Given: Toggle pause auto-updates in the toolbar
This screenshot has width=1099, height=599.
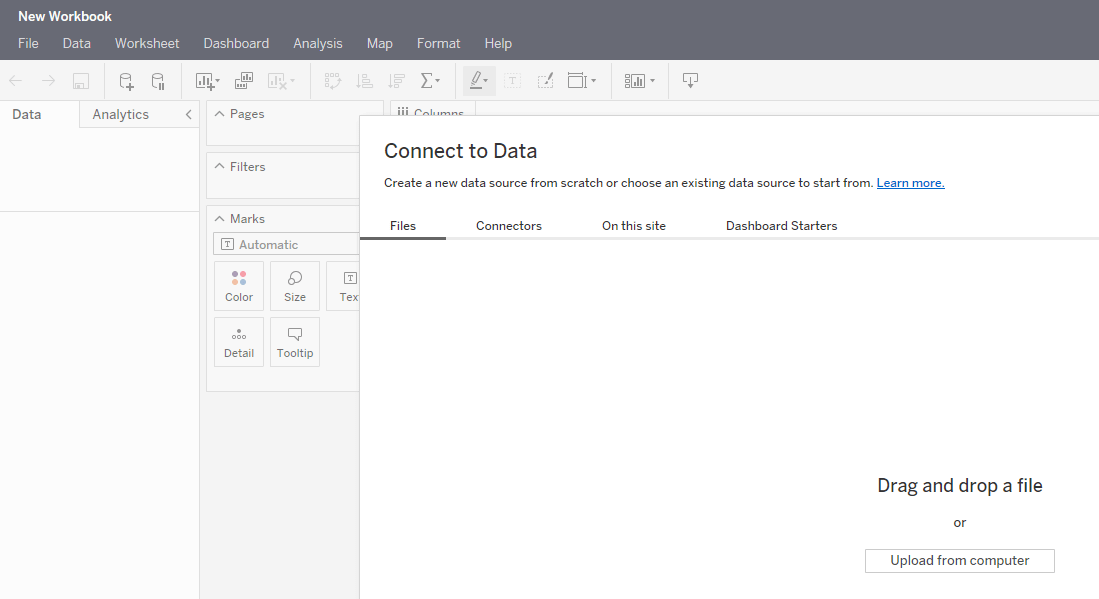Looking at the screenshot, I should [x=157, y=80].
